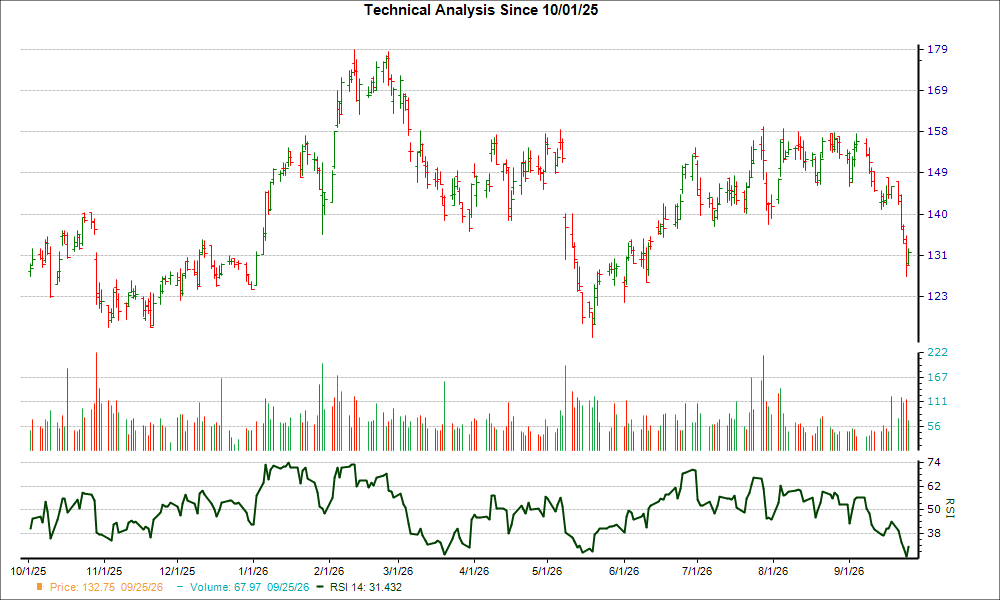
Task: Click the 4/1/26 date label
Action: coord(473,571)
